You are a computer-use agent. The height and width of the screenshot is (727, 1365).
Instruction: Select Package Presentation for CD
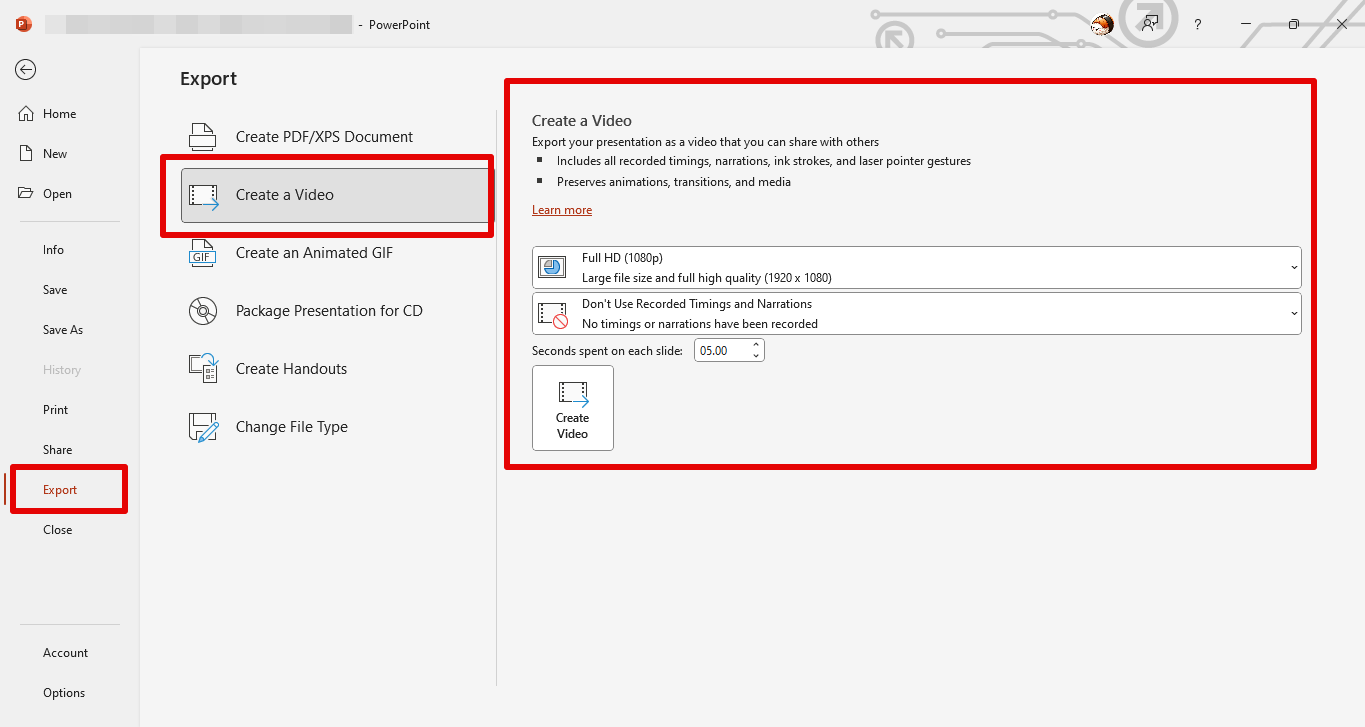point(203,311)
